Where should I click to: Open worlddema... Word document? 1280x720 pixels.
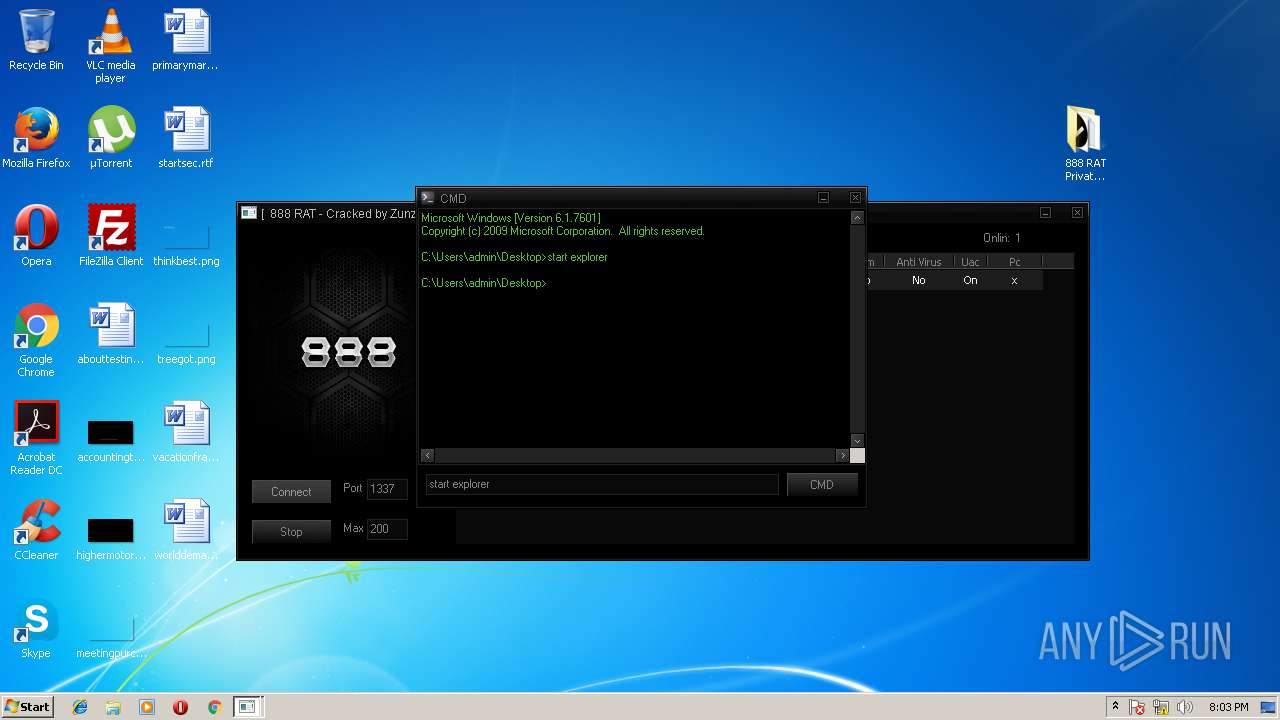click(x=185, y=530)
